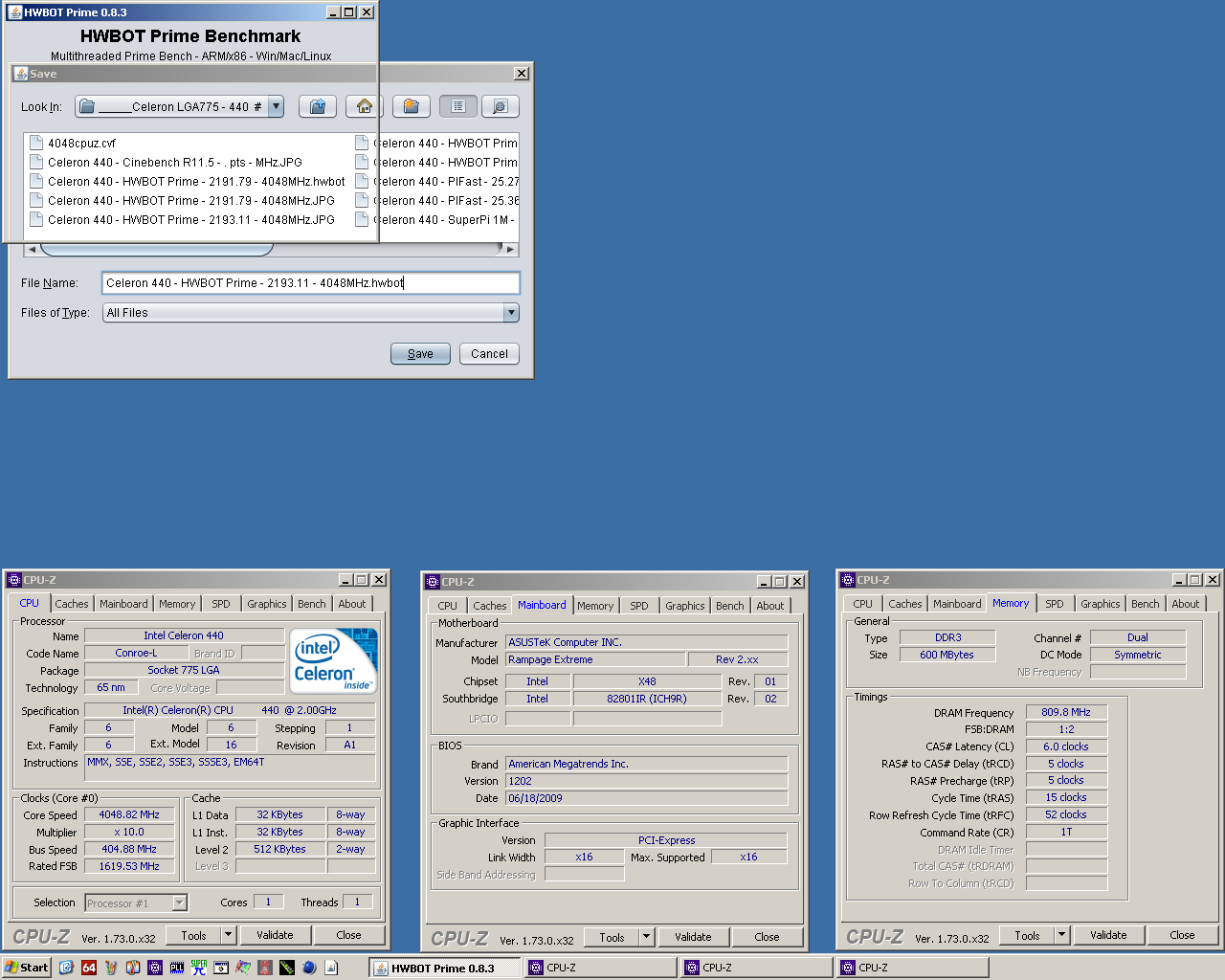Image resolution: width=1225 pixels, height=980 pixels.
Task: Switch to HWBOT Prime 0.8.3 taskbar button
Action: click(445, 968)
